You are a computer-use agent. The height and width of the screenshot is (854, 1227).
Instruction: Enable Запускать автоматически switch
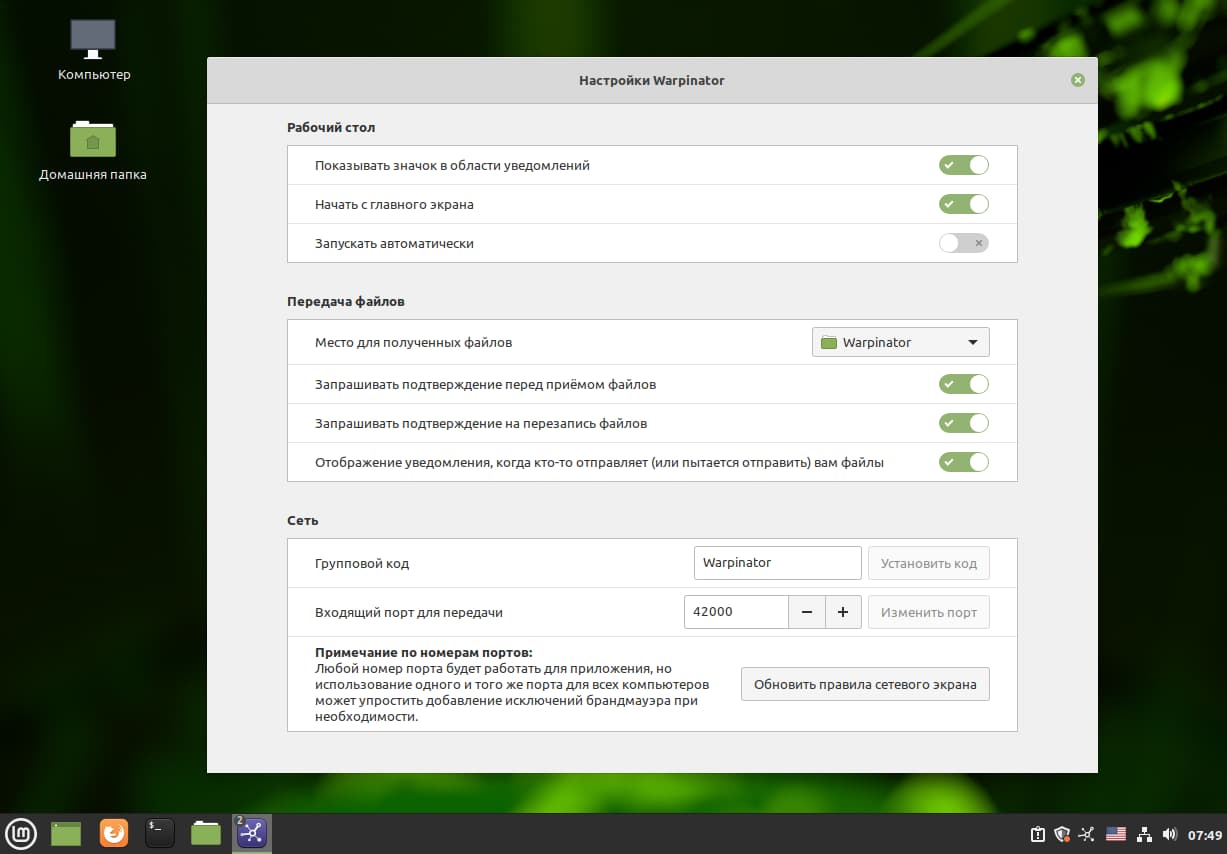tap(963, 243)
